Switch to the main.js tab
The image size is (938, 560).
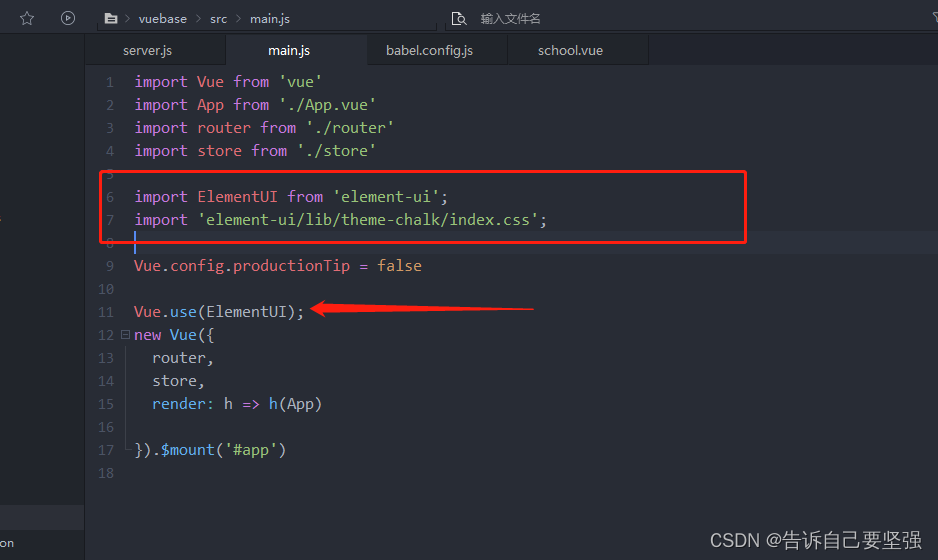pos(289,50)
